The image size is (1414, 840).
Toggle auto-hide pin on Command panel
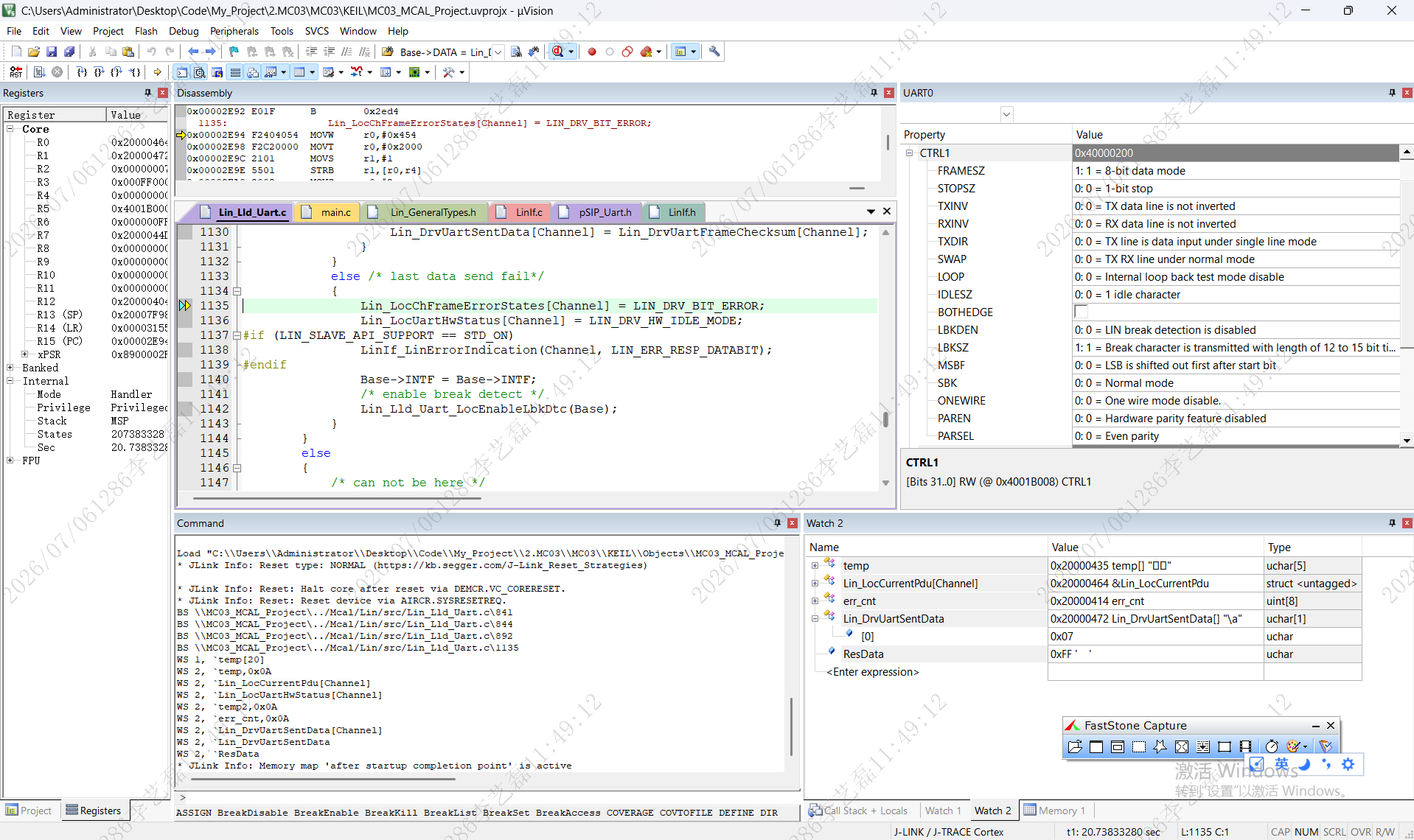[777, 523]
